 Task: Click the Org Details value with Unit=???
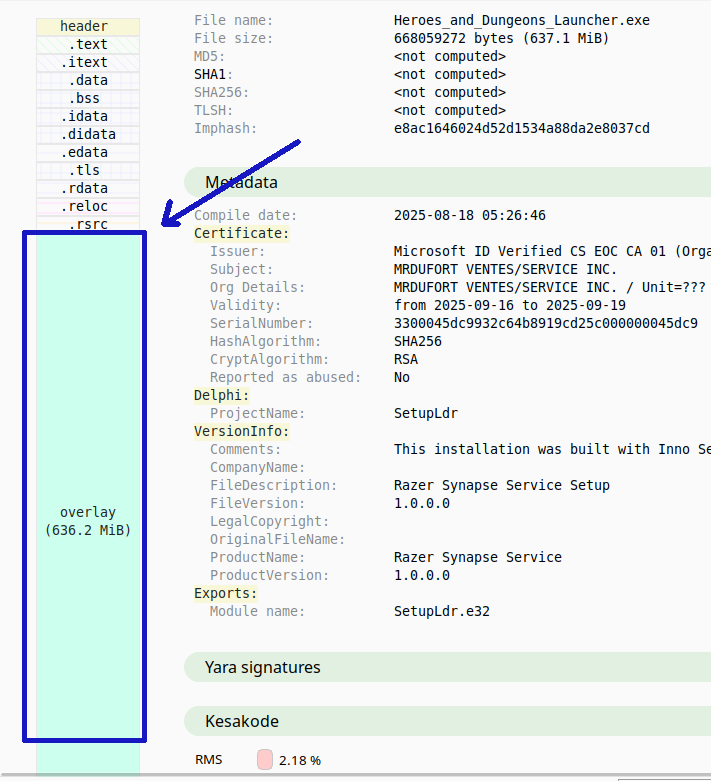pos(550,287)
